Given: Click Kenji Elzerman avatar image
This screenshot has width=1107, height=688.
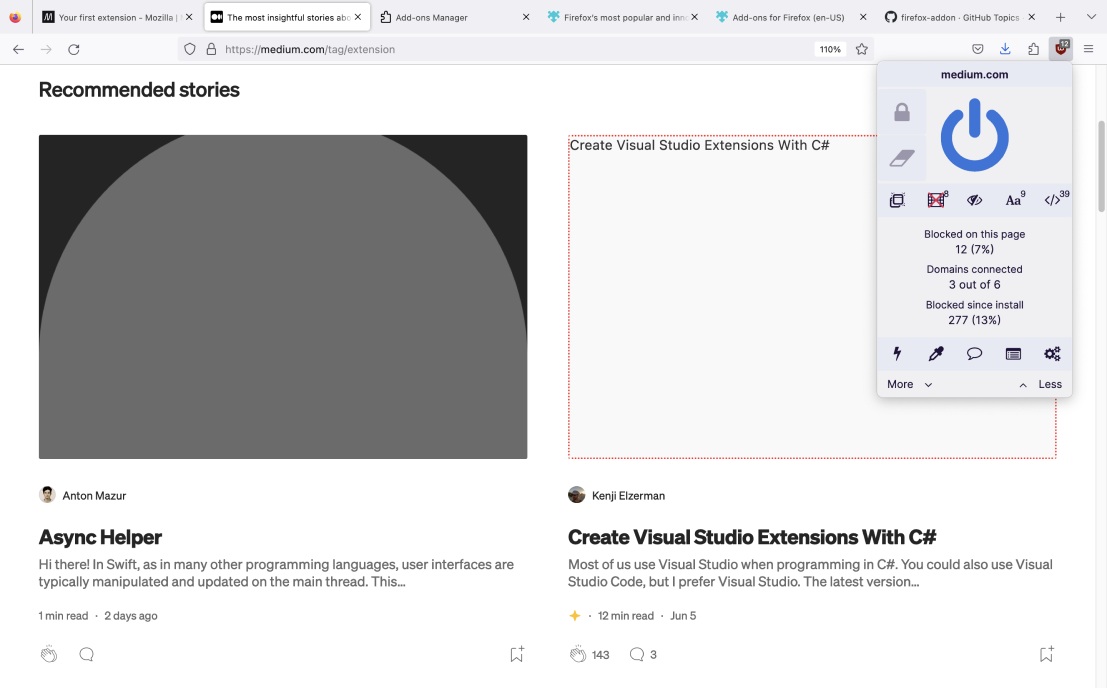Looking at the screenshot, I should 577,495.
